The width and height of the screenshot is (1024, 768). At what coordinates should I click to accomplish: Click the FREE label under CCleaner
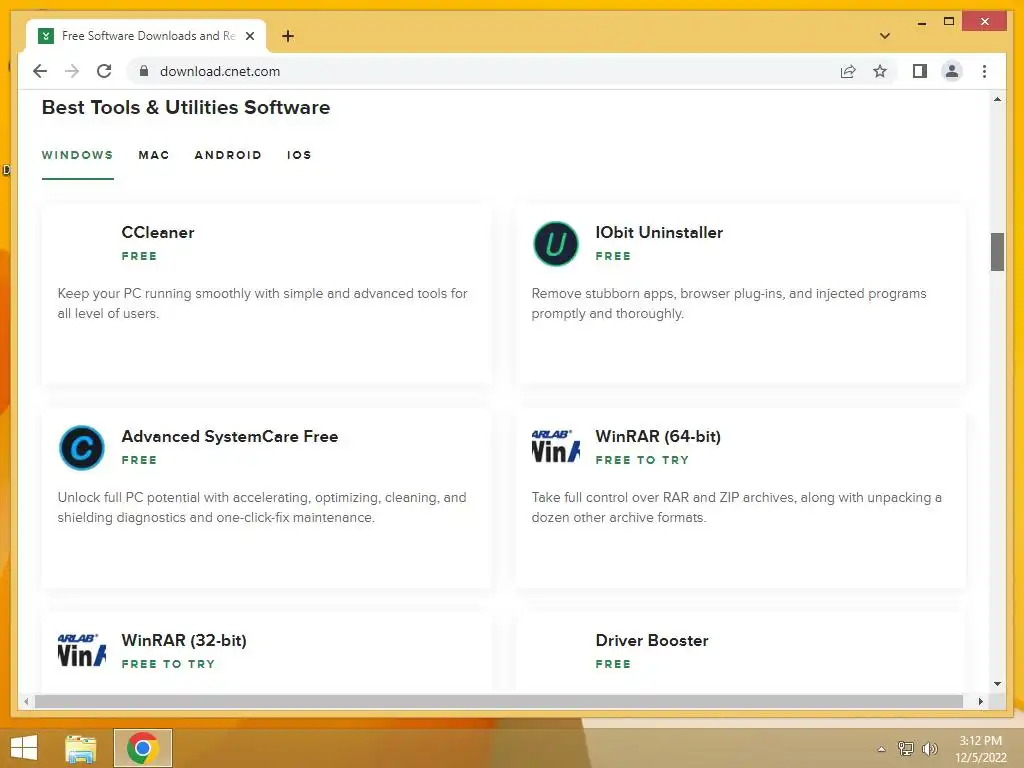[139, 256]
